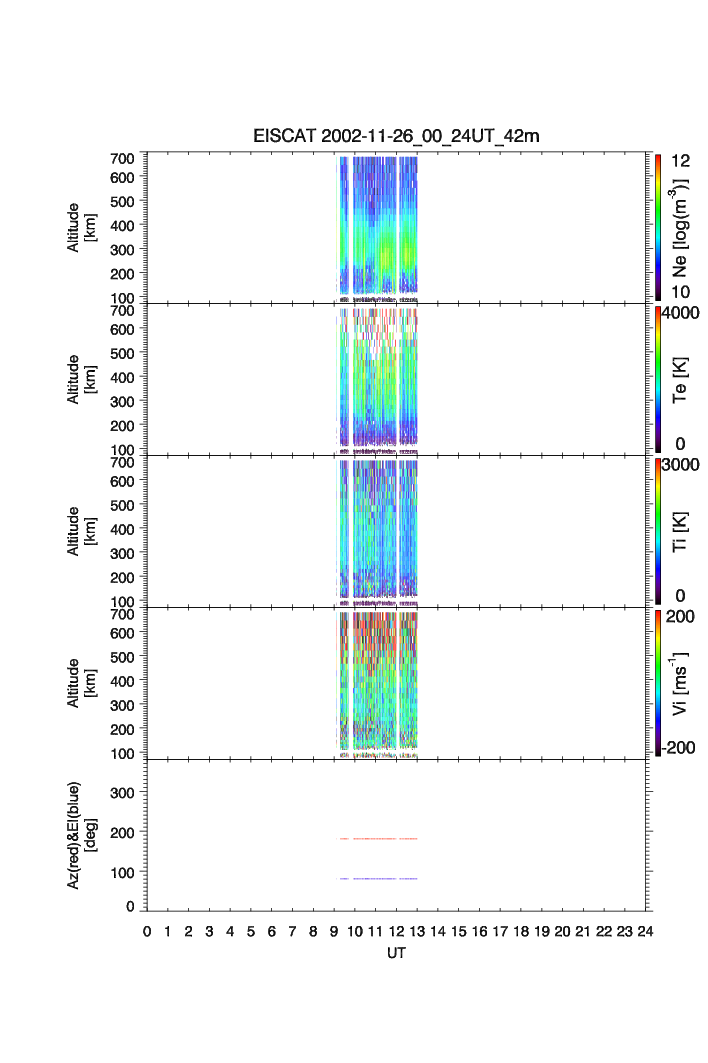Click the 12 hour tick on UT axis

pyautogui.click(x=397, y=931)
